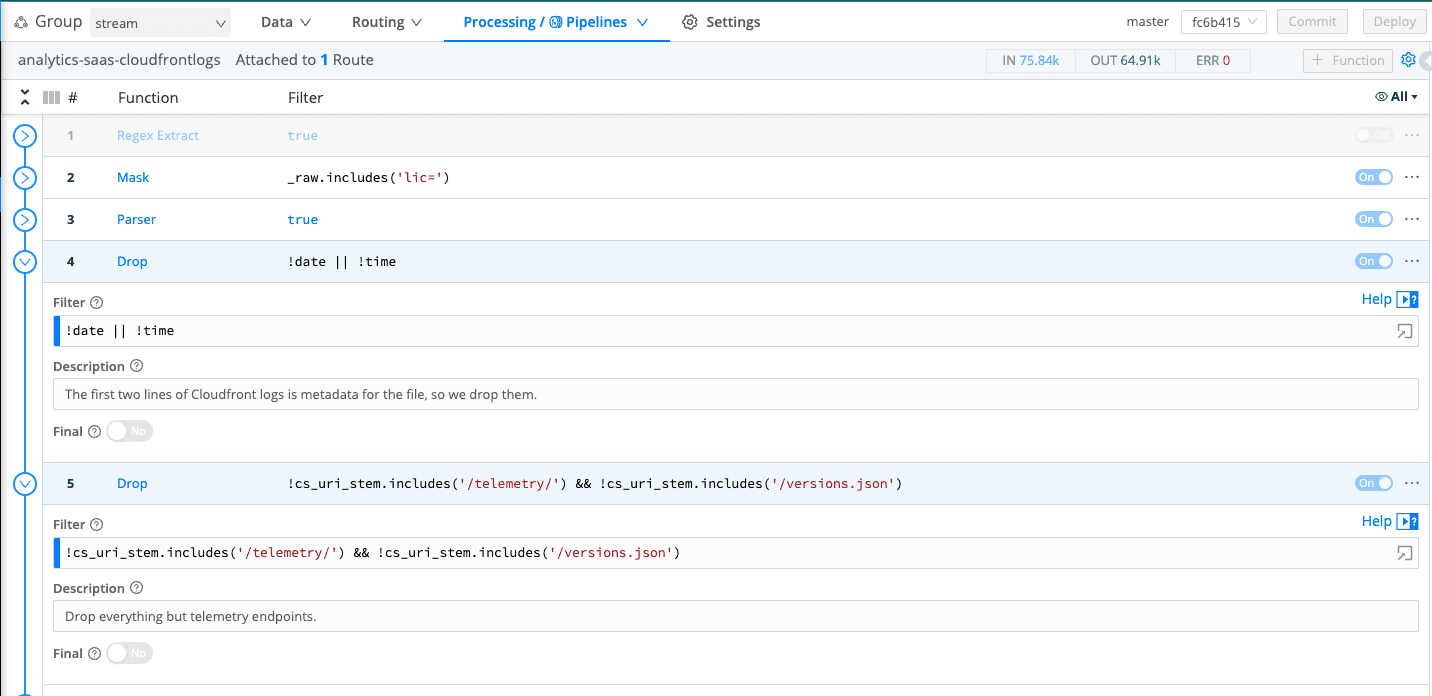Expand filter editor for cs_uri_stem filter

coord(1405,553)
